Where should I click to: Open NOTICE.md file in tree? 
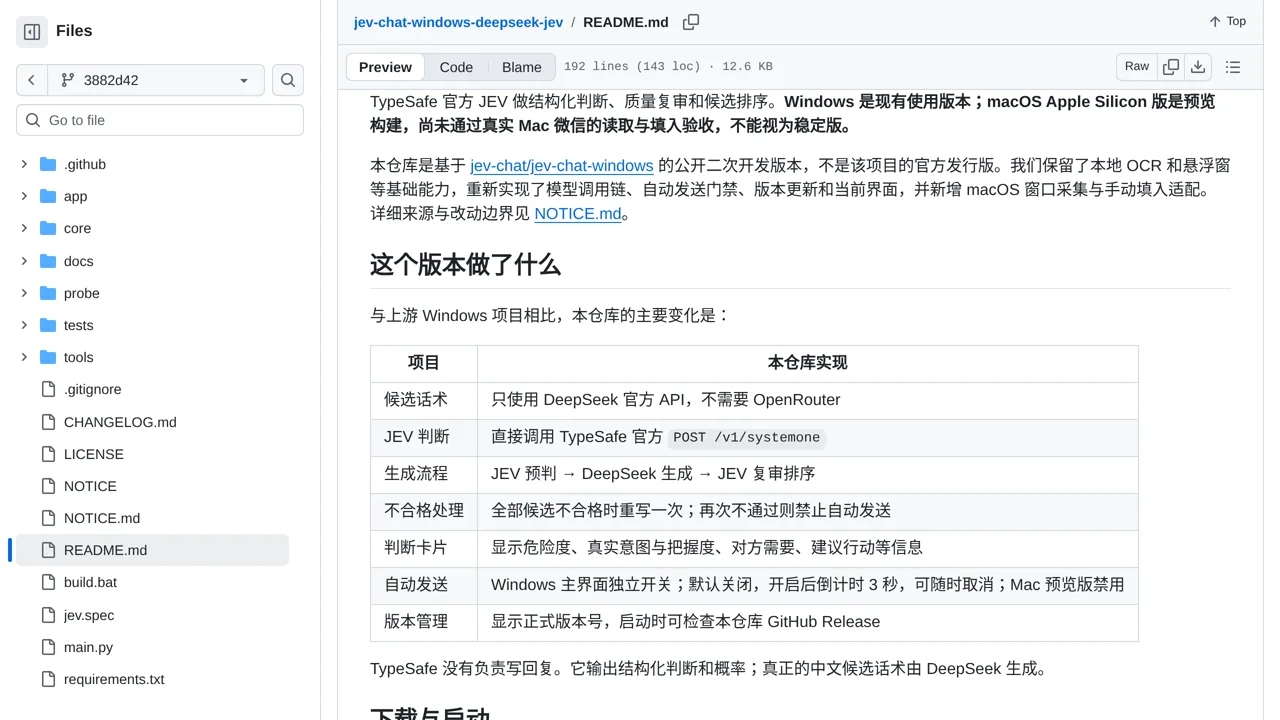102,518
